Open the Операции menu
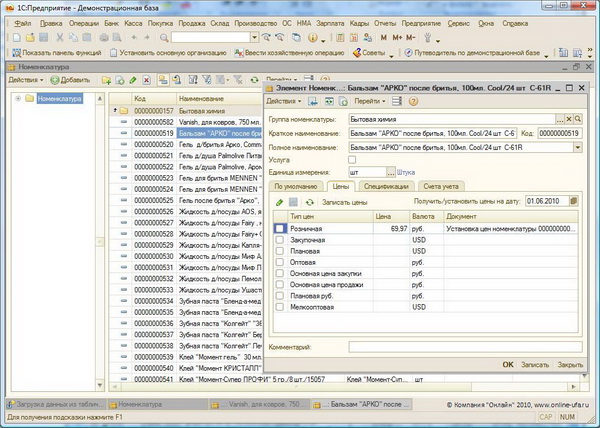The width and height of the screenshot is (600, 428). coord(84,23)
